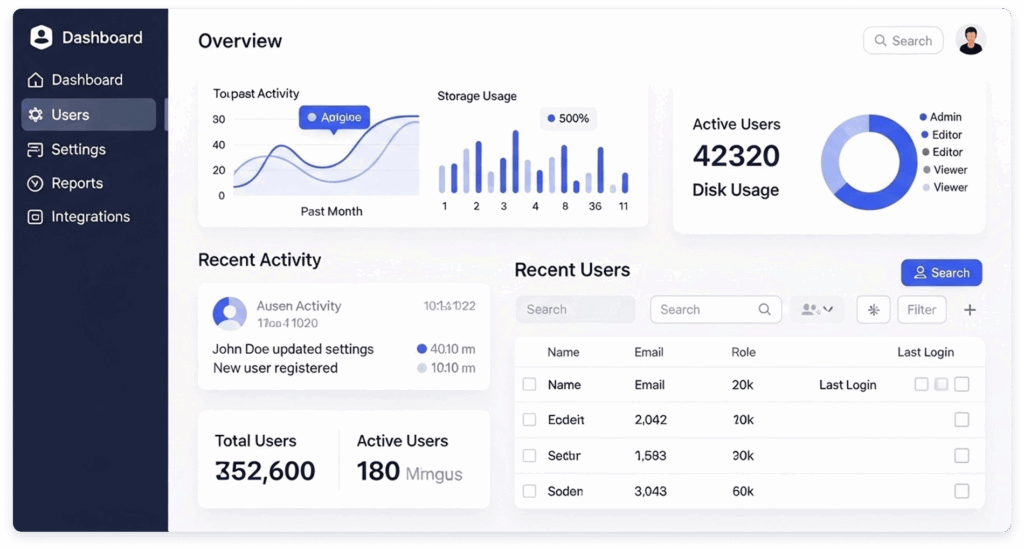Click the Dashboard logo icon in sidebar
Image resolution: width=1024 pixels, height=549 pixels.
tap(41, 38)
